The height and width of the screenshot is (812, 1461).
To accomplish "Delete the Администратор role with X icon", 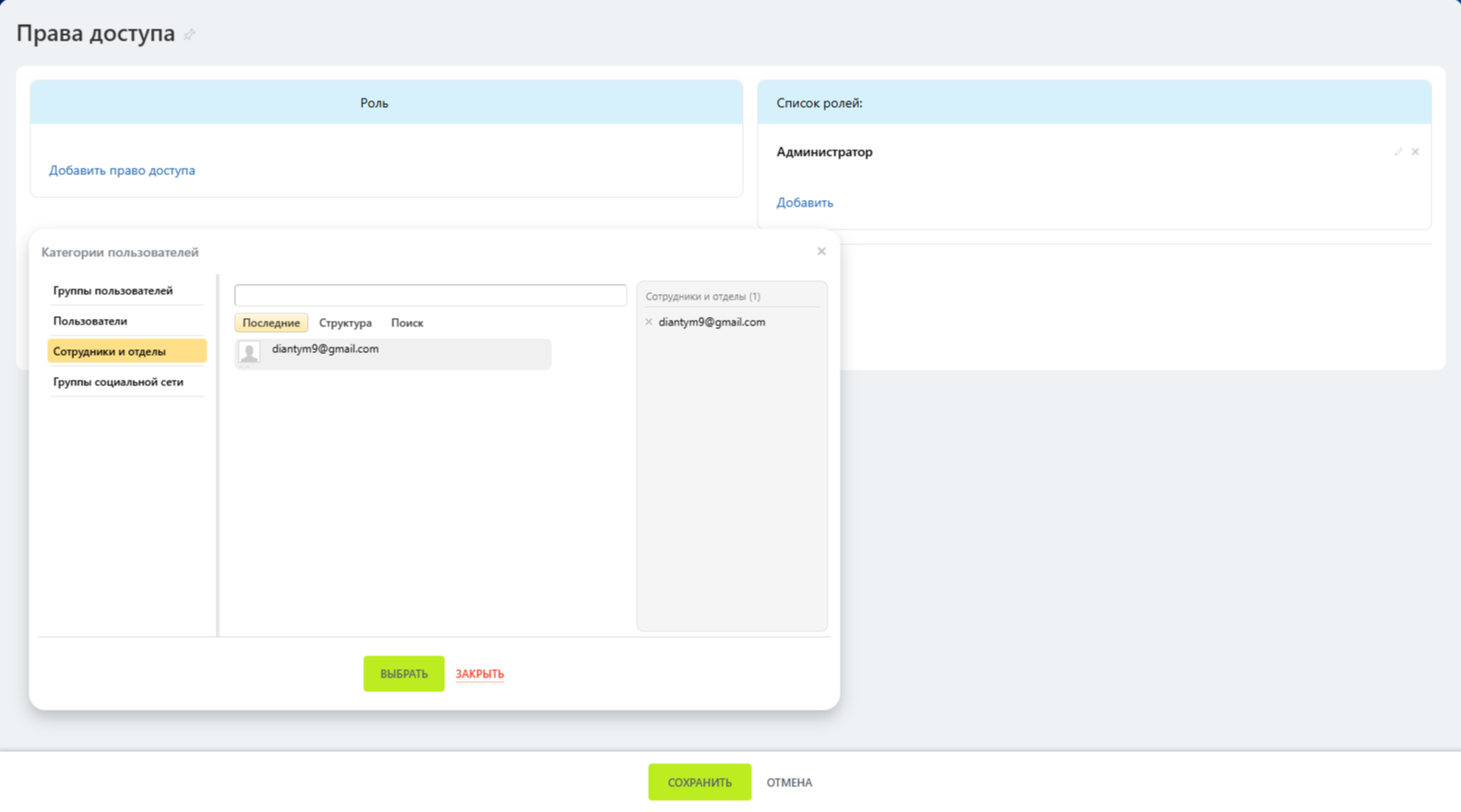I will [x=1415, y=152].
